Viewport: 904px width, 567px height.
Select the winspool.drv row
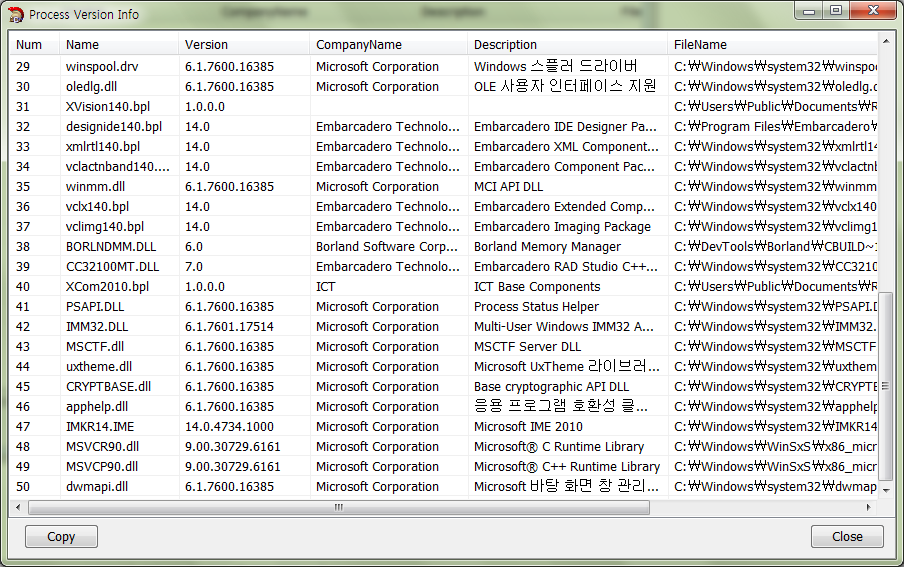click(444, 66)
